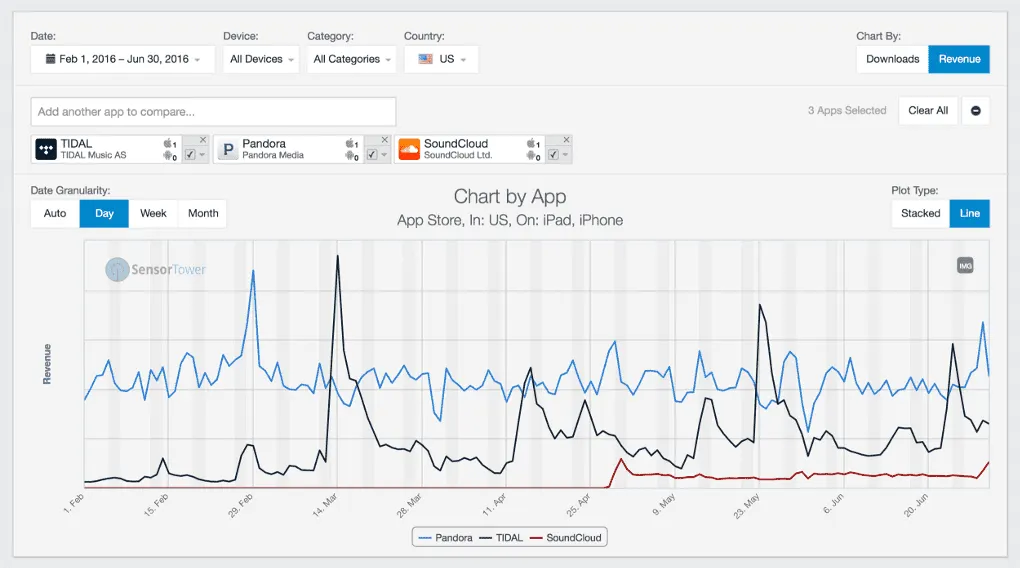Click the round minus collapse icon beside Clear All
This screenshot has width=1020, height=568.
pos(976,111)
